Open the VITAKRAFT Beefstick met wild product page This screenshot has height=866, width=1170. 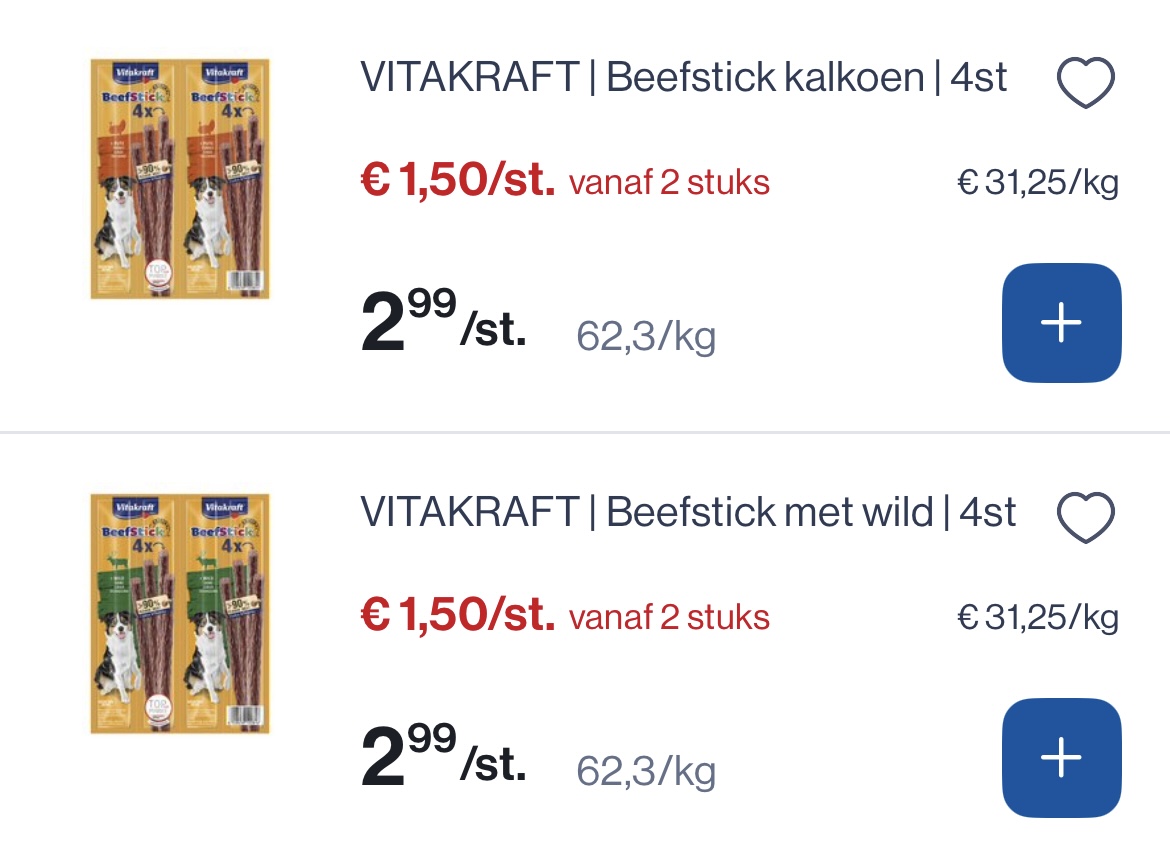687,511
